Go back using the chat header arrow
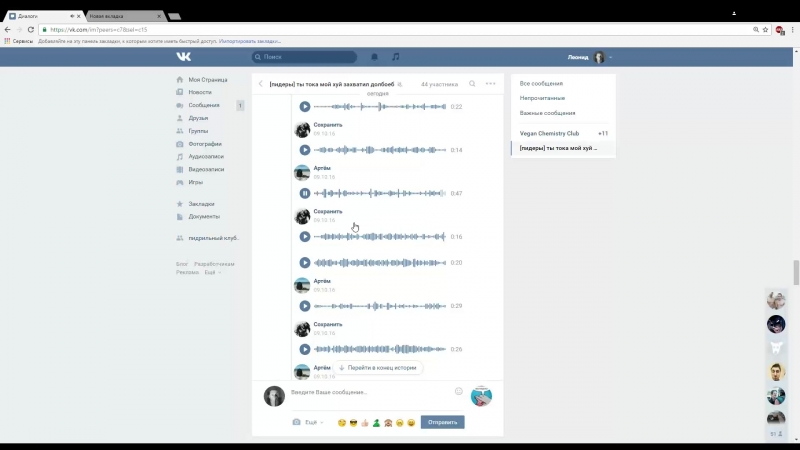This screenshot has height=450, width=800. (261, 84)
